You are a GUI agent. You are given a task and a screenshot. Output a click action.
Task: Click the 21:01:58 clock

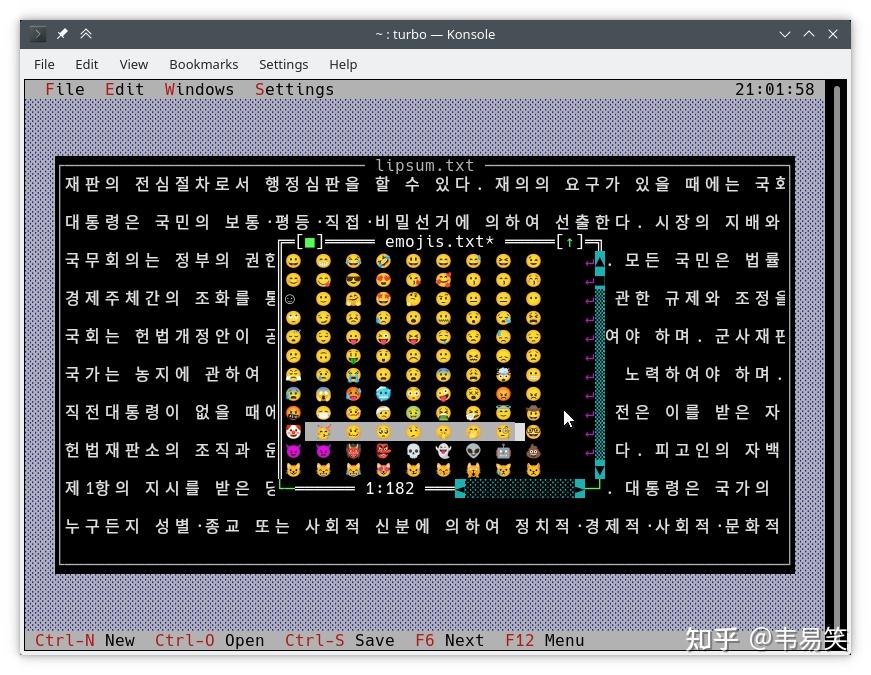click(775, 89)
